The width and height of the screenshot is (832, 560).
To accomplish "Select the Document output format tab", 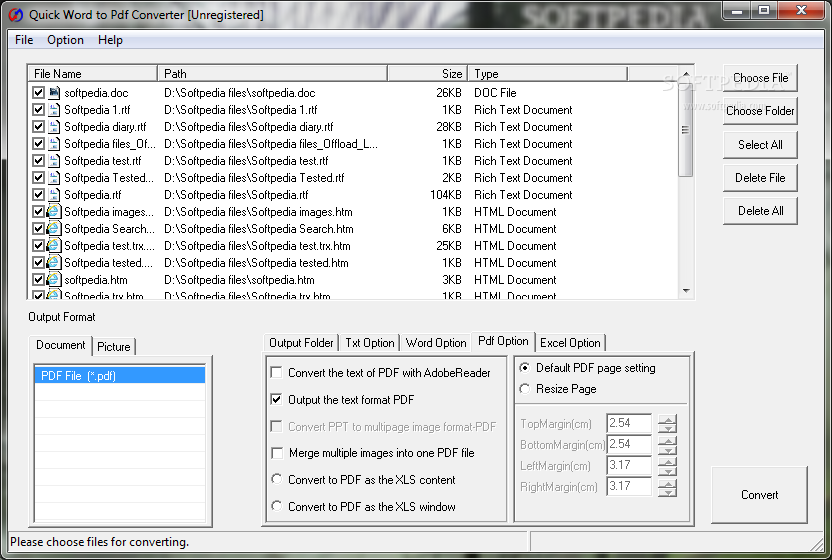I will pyautogui.click(x=60, y=345).
